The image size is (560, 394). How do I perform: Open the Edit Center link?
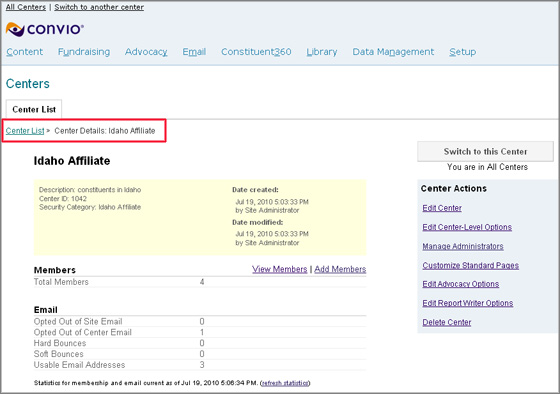tap(442, 208)
